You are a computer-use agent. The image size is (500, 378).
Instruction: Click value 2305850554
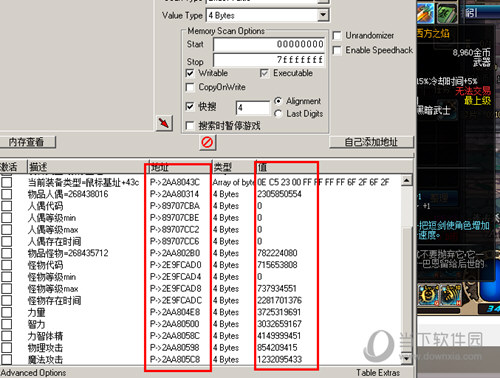pyautogui.click(x=279, y=194)
